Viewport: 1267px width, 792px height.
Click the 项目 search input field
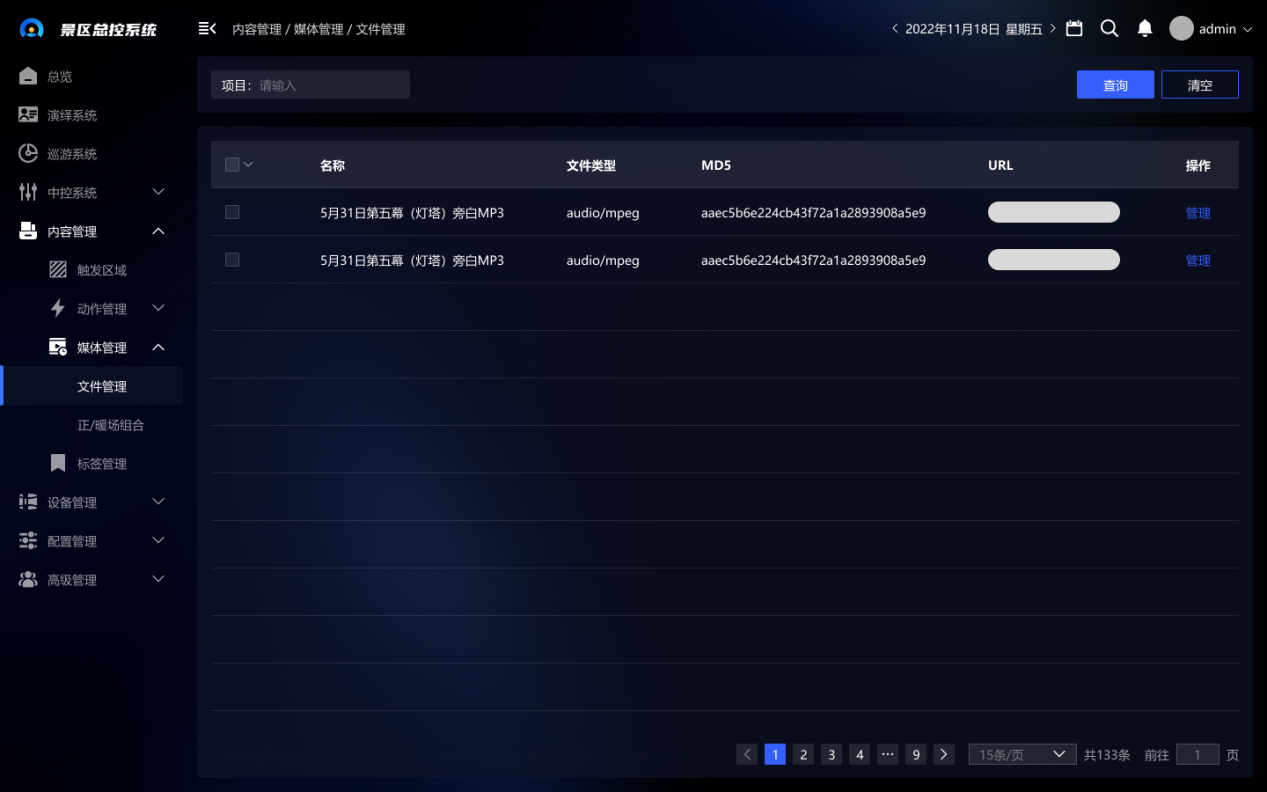pos(330,85)
